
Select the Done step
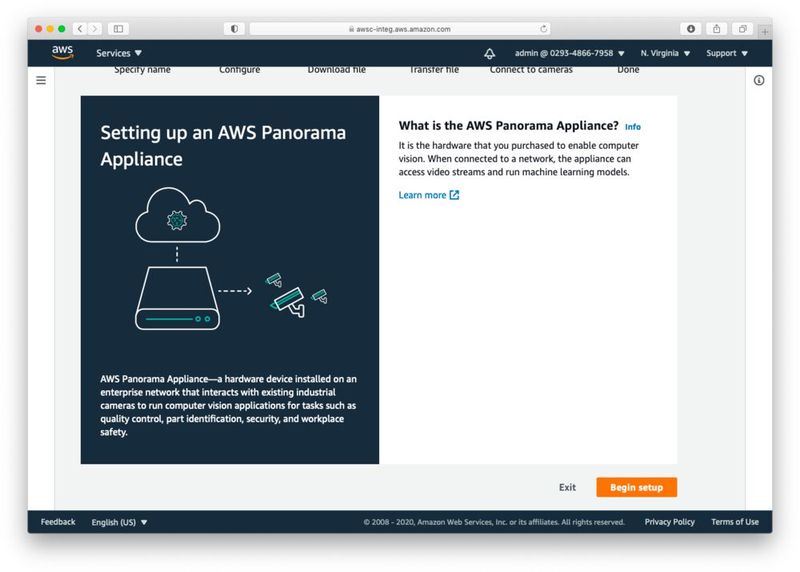tap(628, 69)
